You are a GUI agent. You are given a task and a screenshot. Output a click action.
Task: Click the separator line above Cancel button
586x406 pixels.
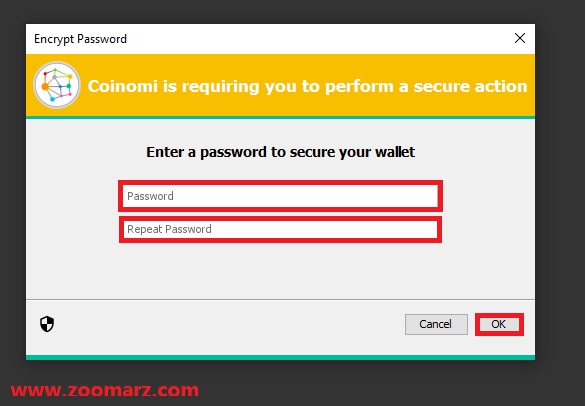pos(280,299)
